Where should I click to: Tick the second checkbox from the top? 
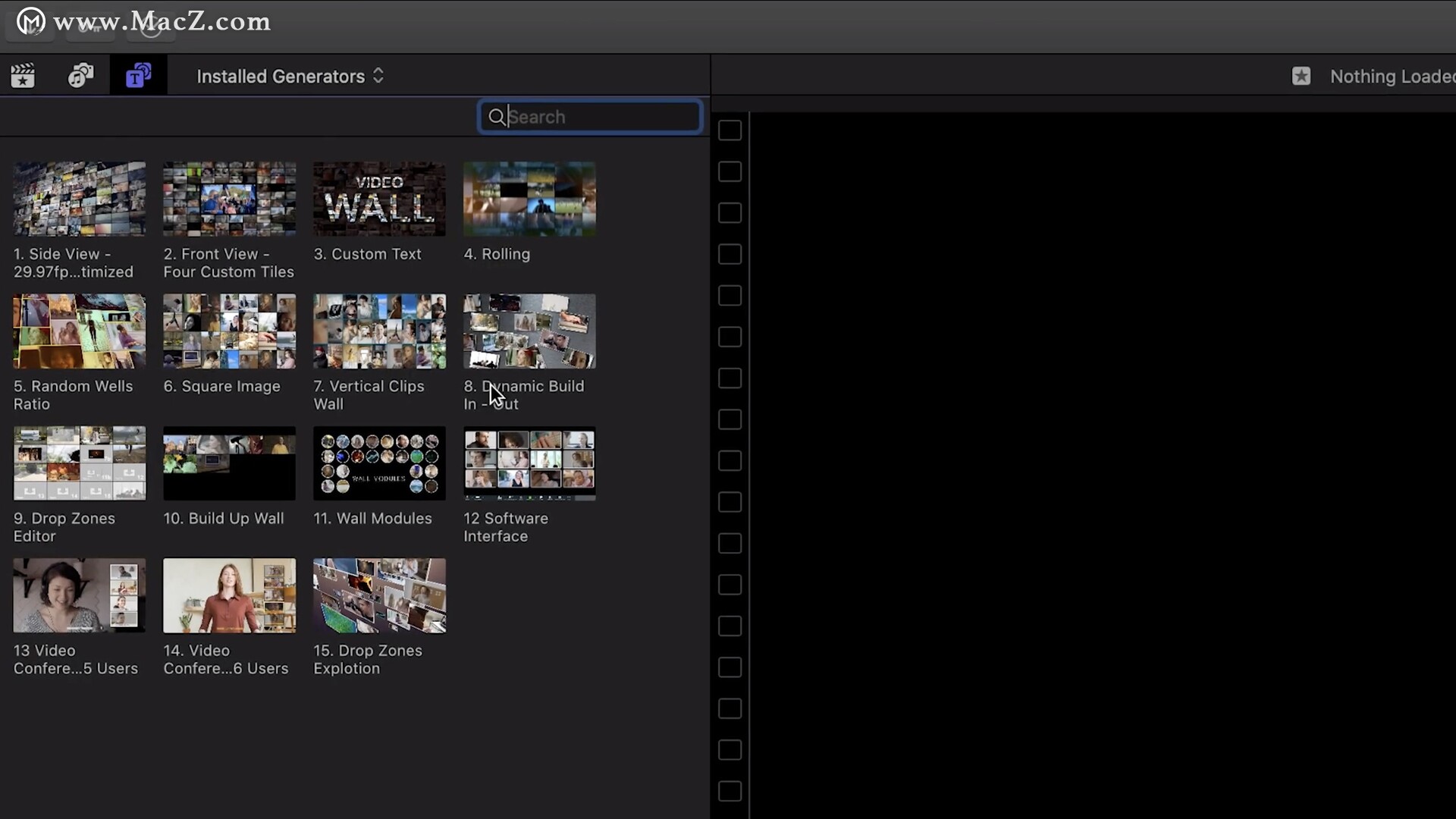(x=730, y=171)
